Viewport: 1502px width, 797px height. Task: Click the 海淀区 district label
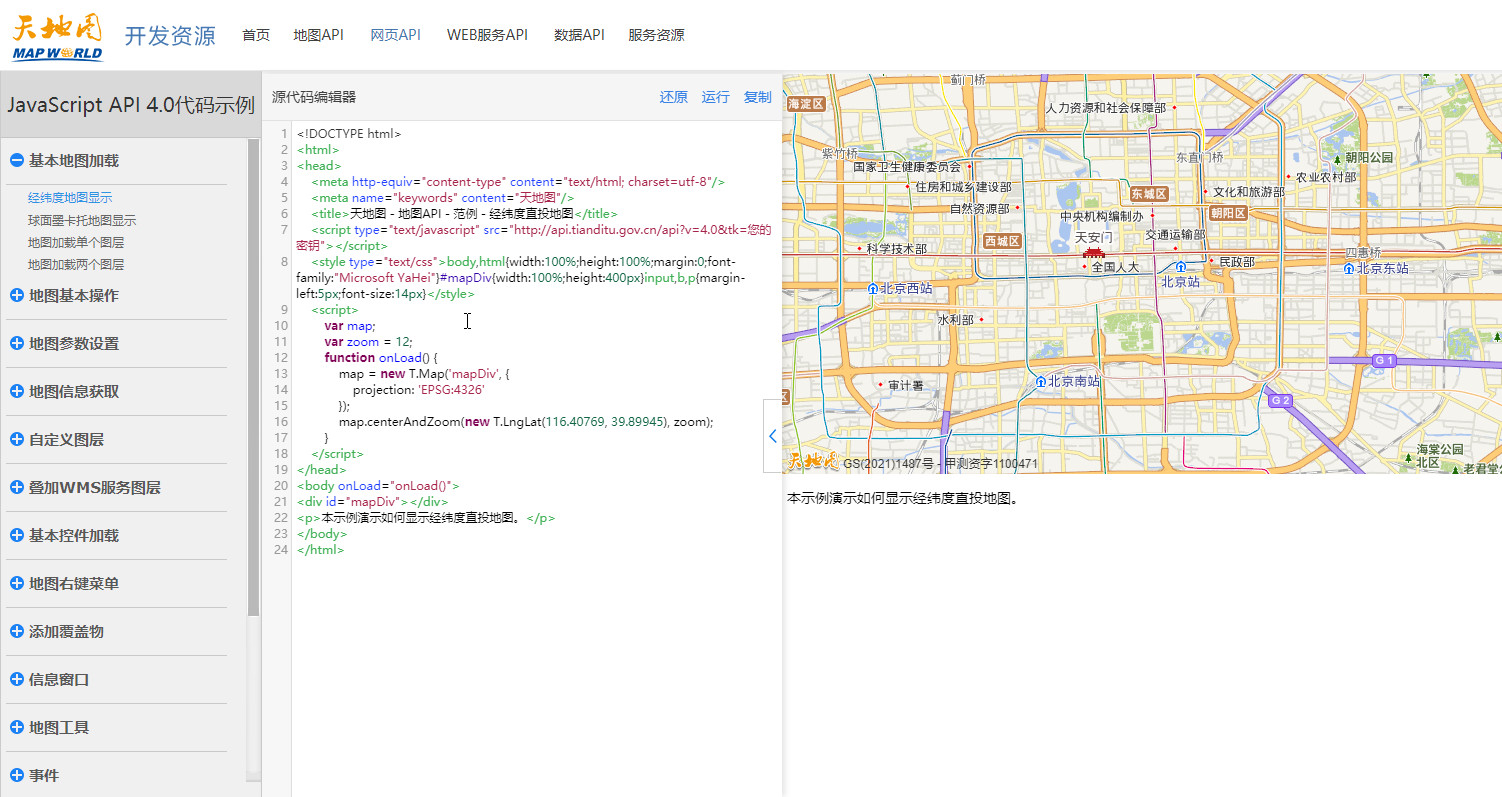805,103
